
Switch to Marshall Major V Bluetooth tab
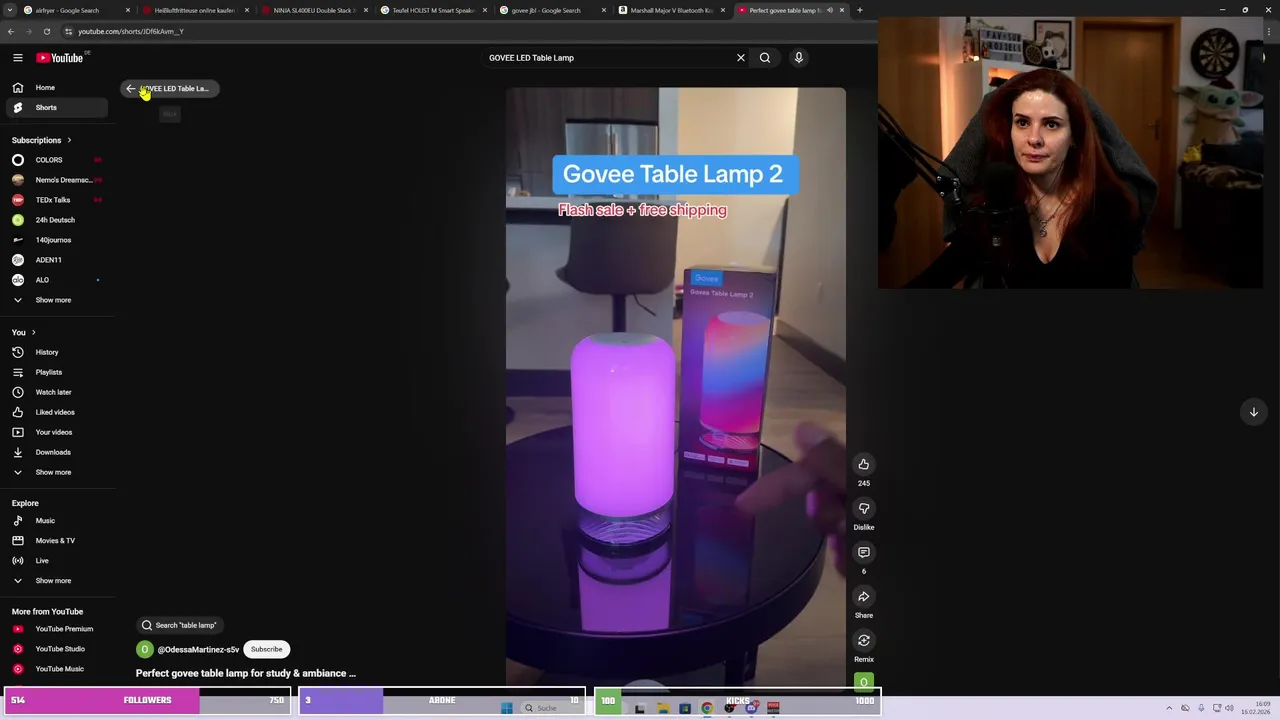(670, 10)
